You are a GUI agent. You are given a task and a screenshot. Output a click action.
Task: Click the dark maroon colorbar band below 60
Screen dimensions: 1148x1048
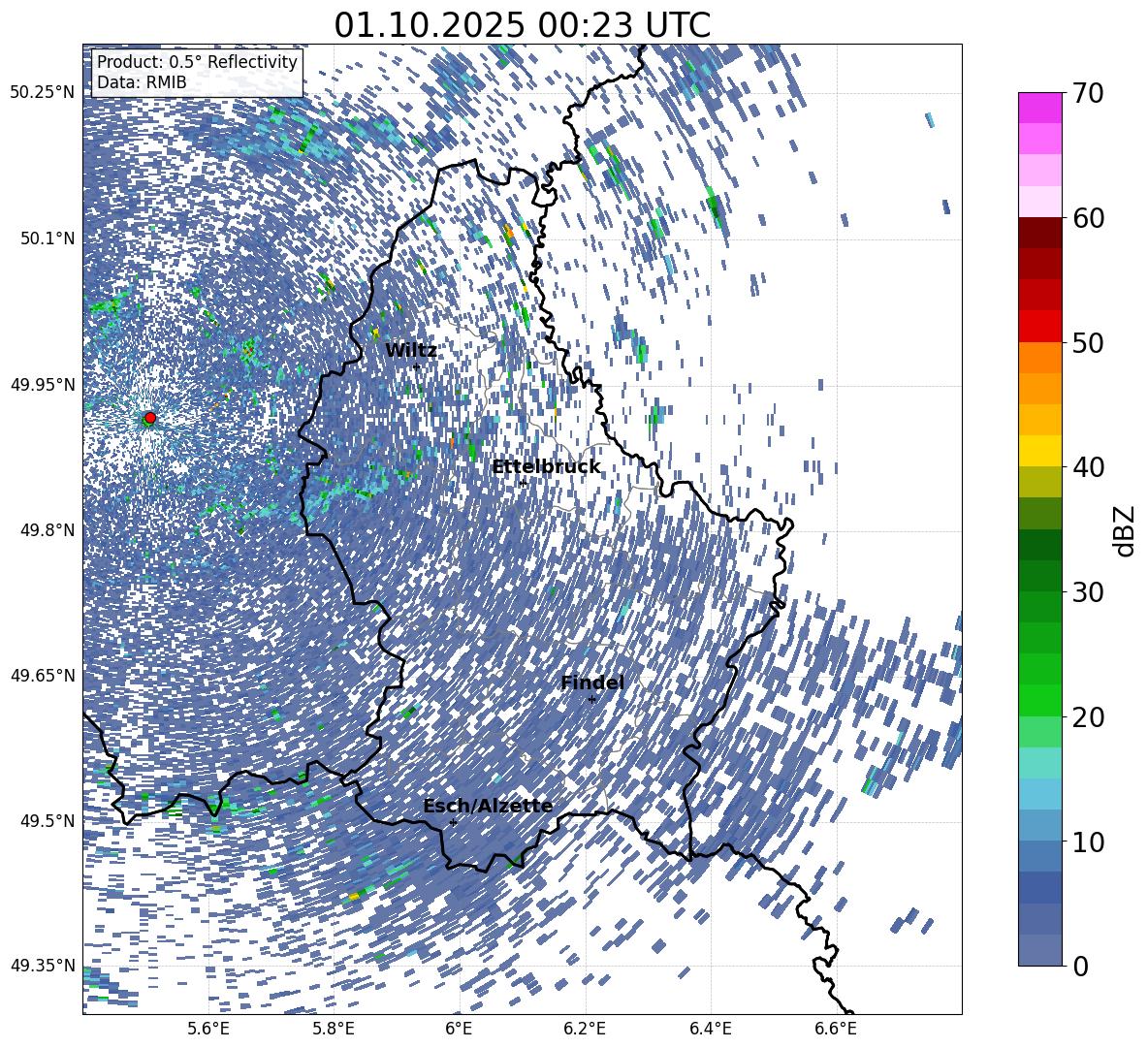[x=1039, y=233]
